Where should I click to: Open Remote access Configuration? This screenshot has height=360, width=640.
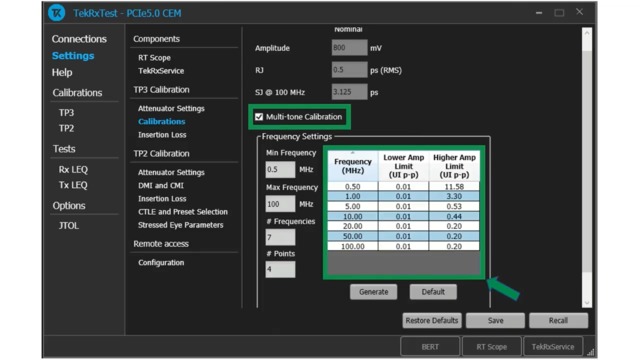(161, 263)
